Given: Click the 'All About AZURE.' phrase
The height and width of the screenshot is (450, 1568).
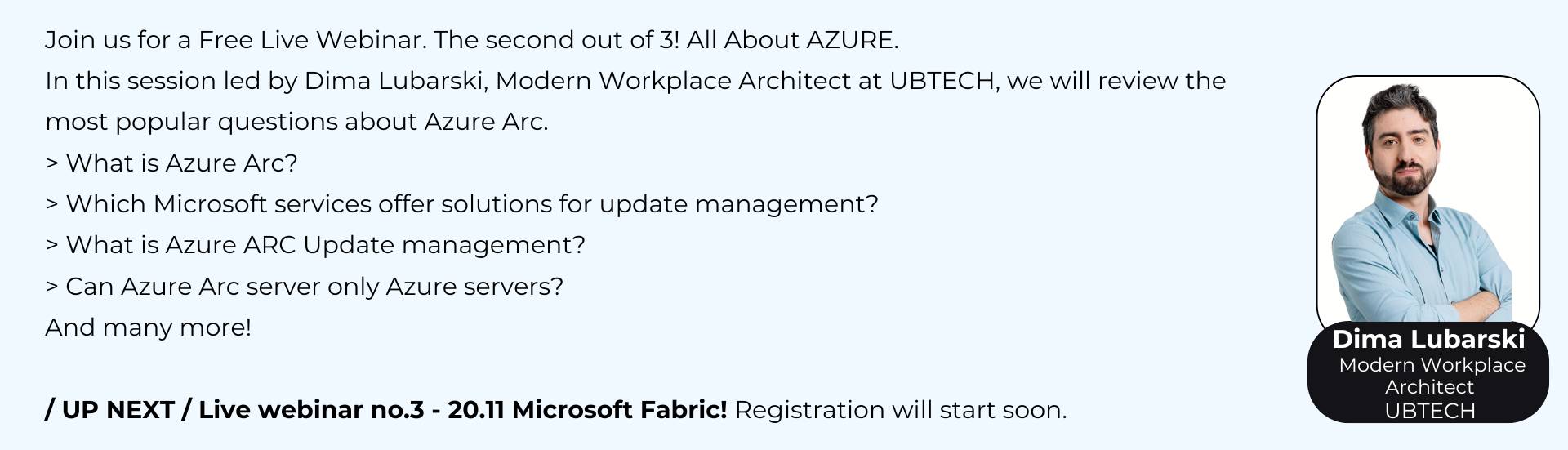Looking at the screenshot, I should 792,40.
